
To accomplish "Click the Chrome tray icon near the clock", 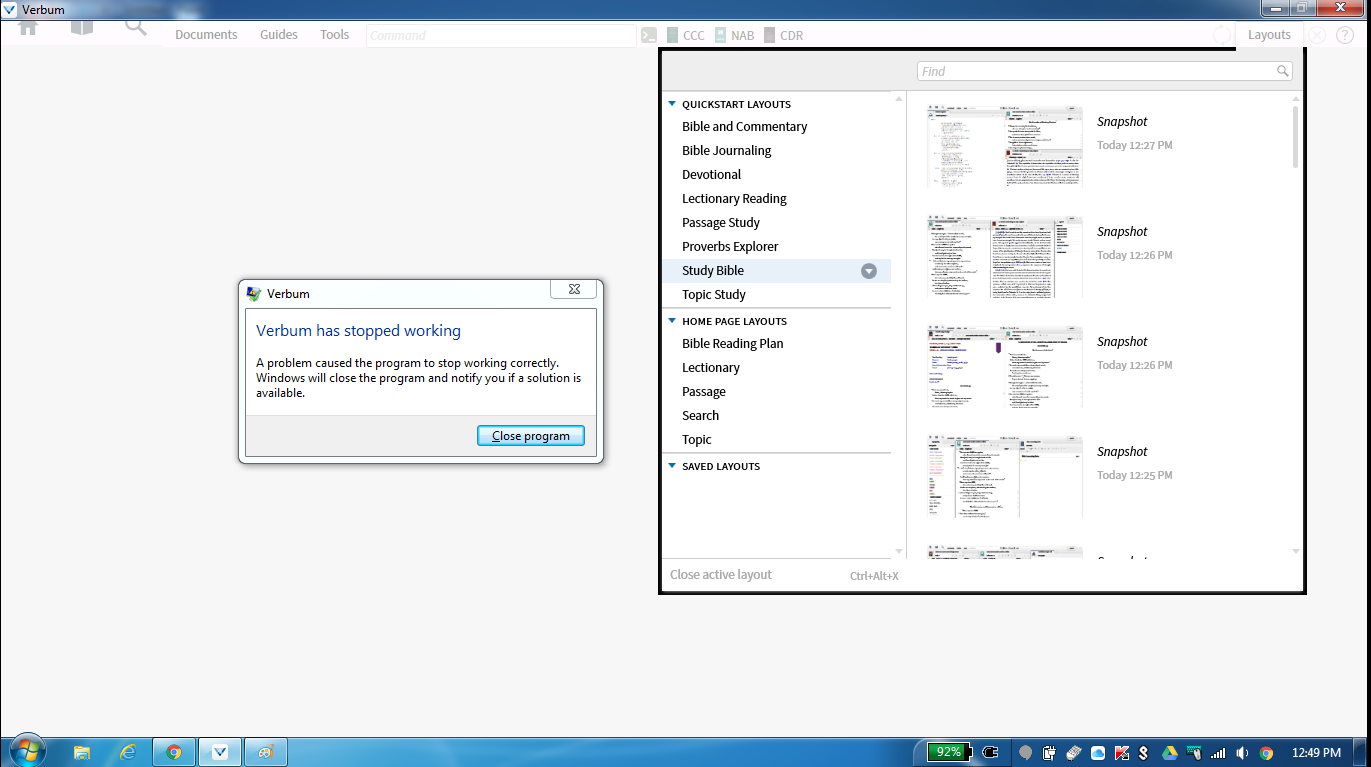I will [x=1266, y=753].
